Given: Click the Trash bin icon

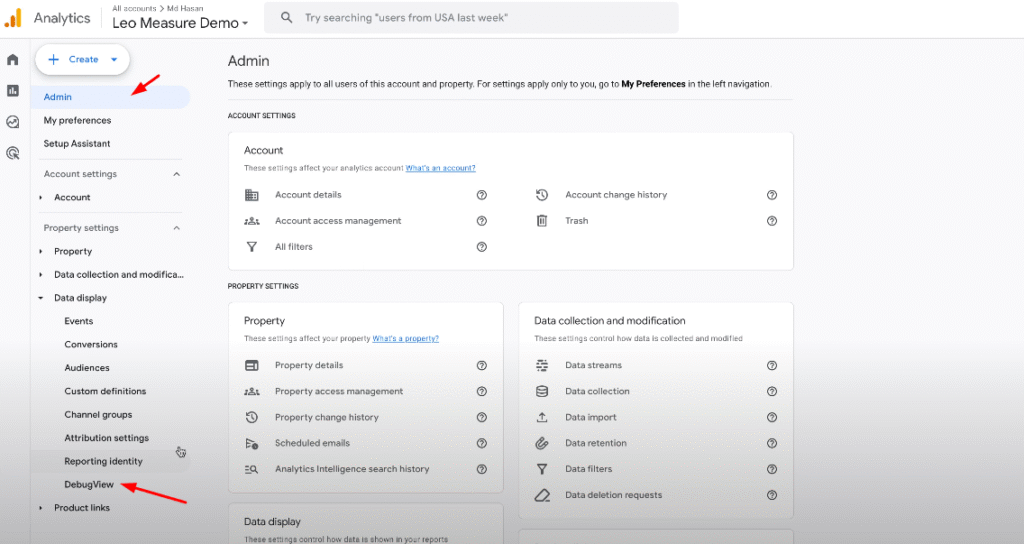Looking at the screenshot, I should pyautogui.click(x=541, y=221).
